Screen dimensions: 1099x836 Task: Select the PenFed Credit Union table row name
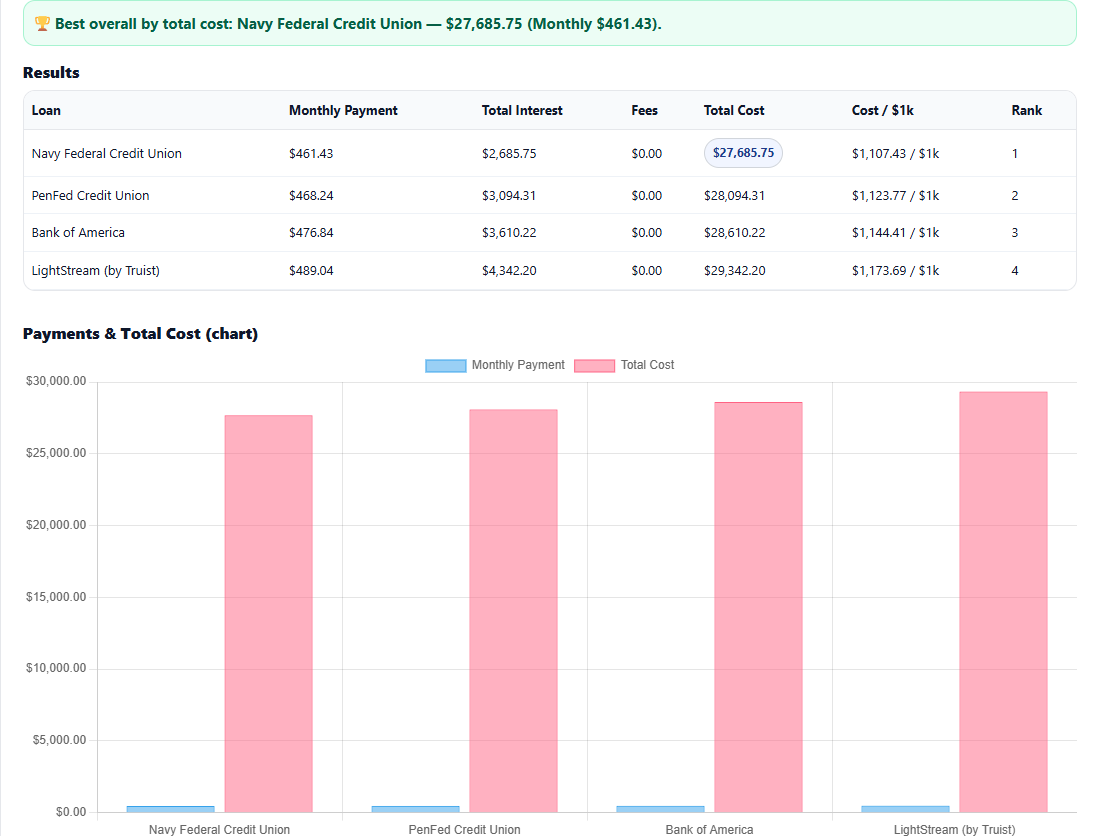[x=90, y=196]
